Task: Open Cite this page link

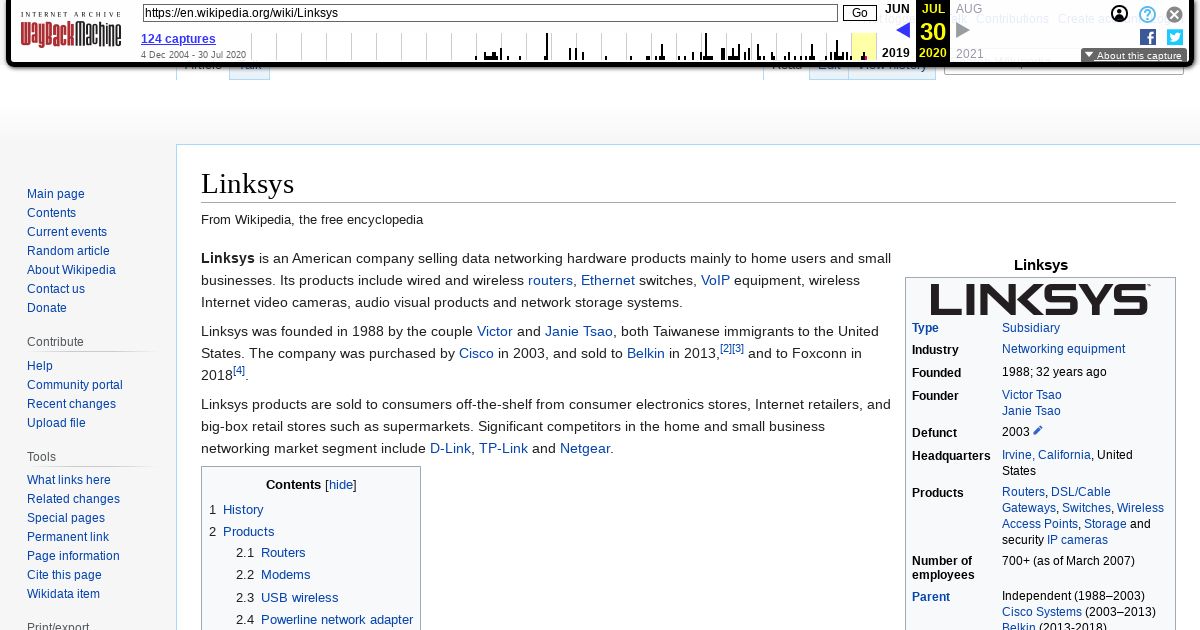Action: [64, 575]
